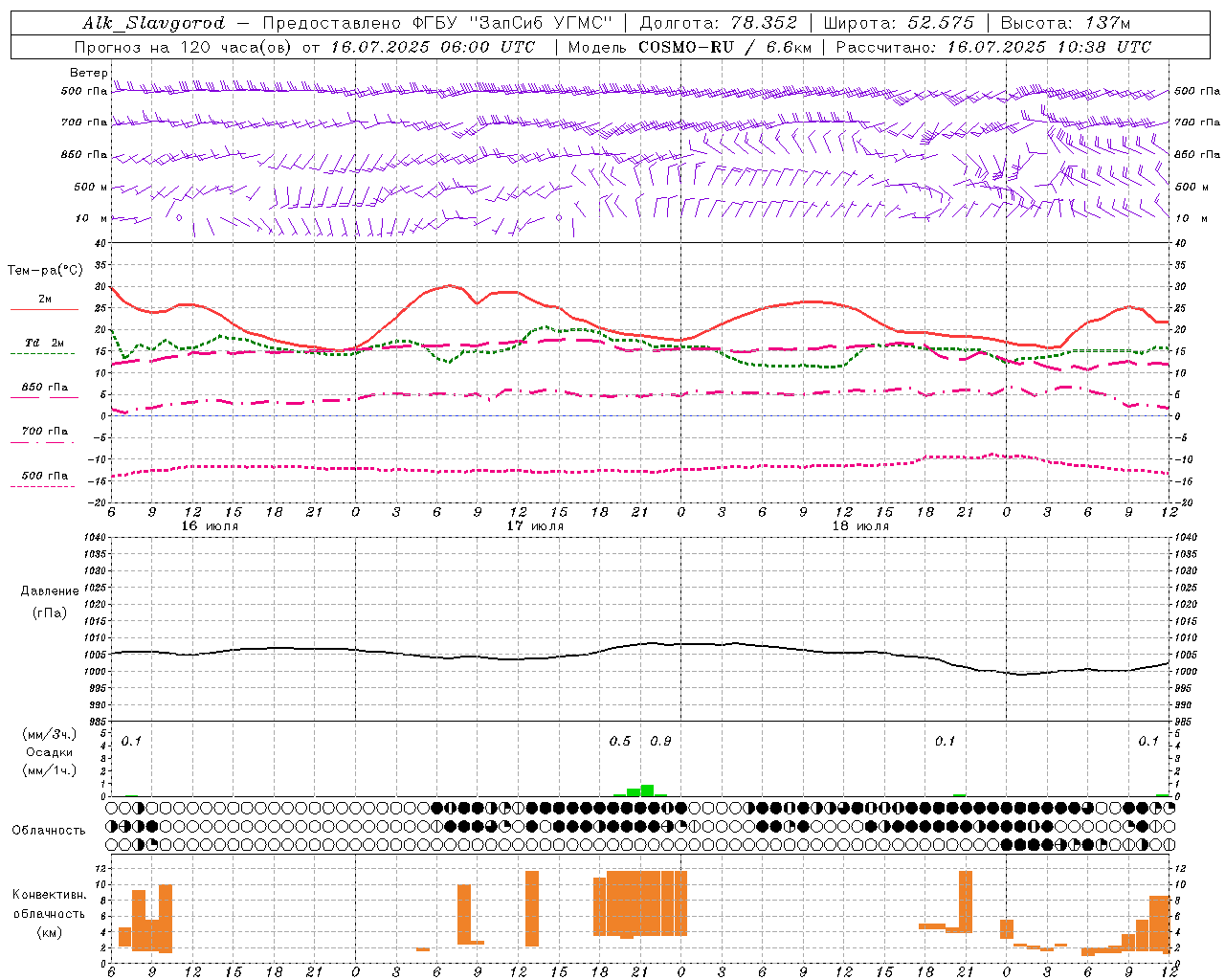This screenshot has width=1225, height=980.
Task: Select the '2м' temperature legend entry
Action: [45, 299]
